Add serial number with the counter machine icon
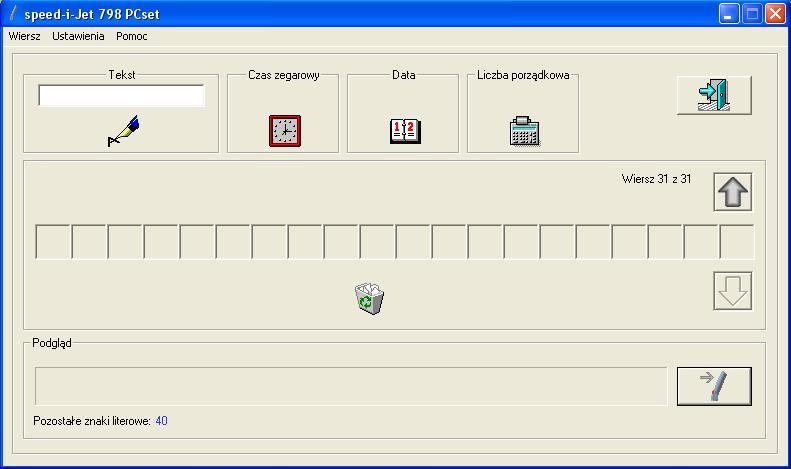Image resolution: width=791 pixels, height=469 pixels. click(524, 131)
